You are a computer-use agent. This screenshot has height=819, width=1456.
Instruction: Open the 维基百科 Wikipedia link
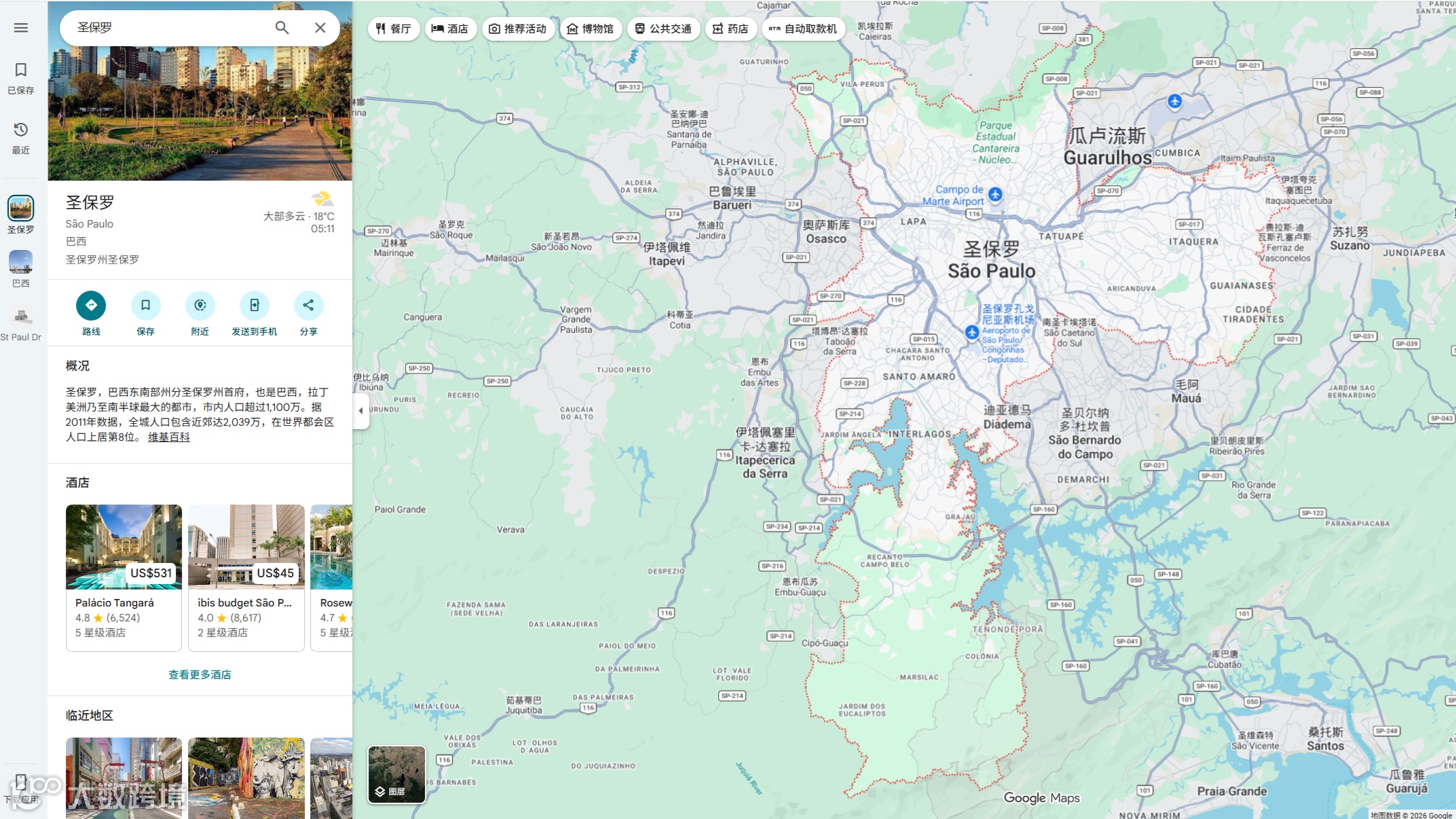point(169,437)
